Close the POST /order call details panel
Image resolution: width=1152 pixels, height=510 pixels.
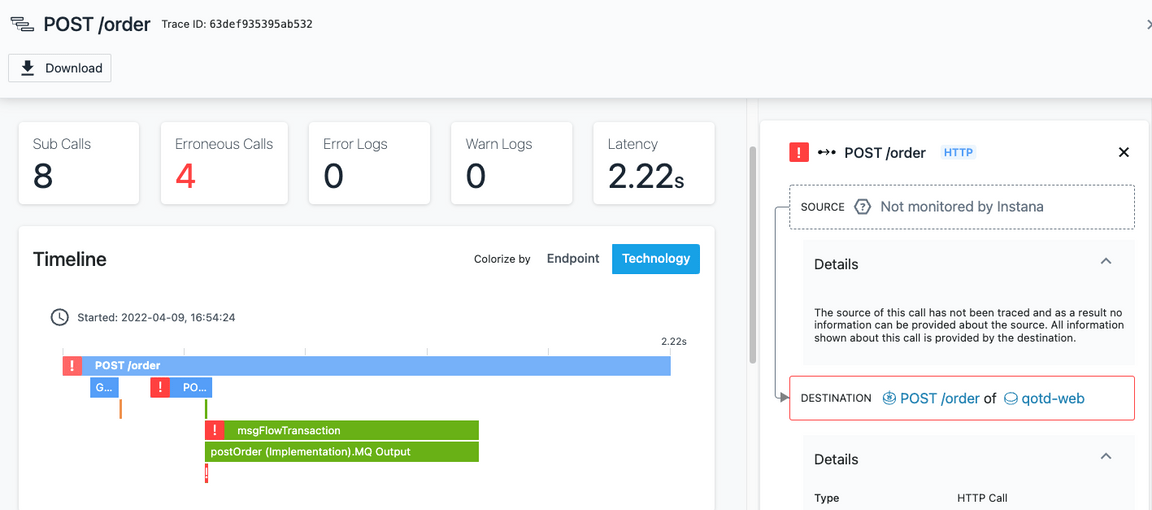coord(1123,152)
